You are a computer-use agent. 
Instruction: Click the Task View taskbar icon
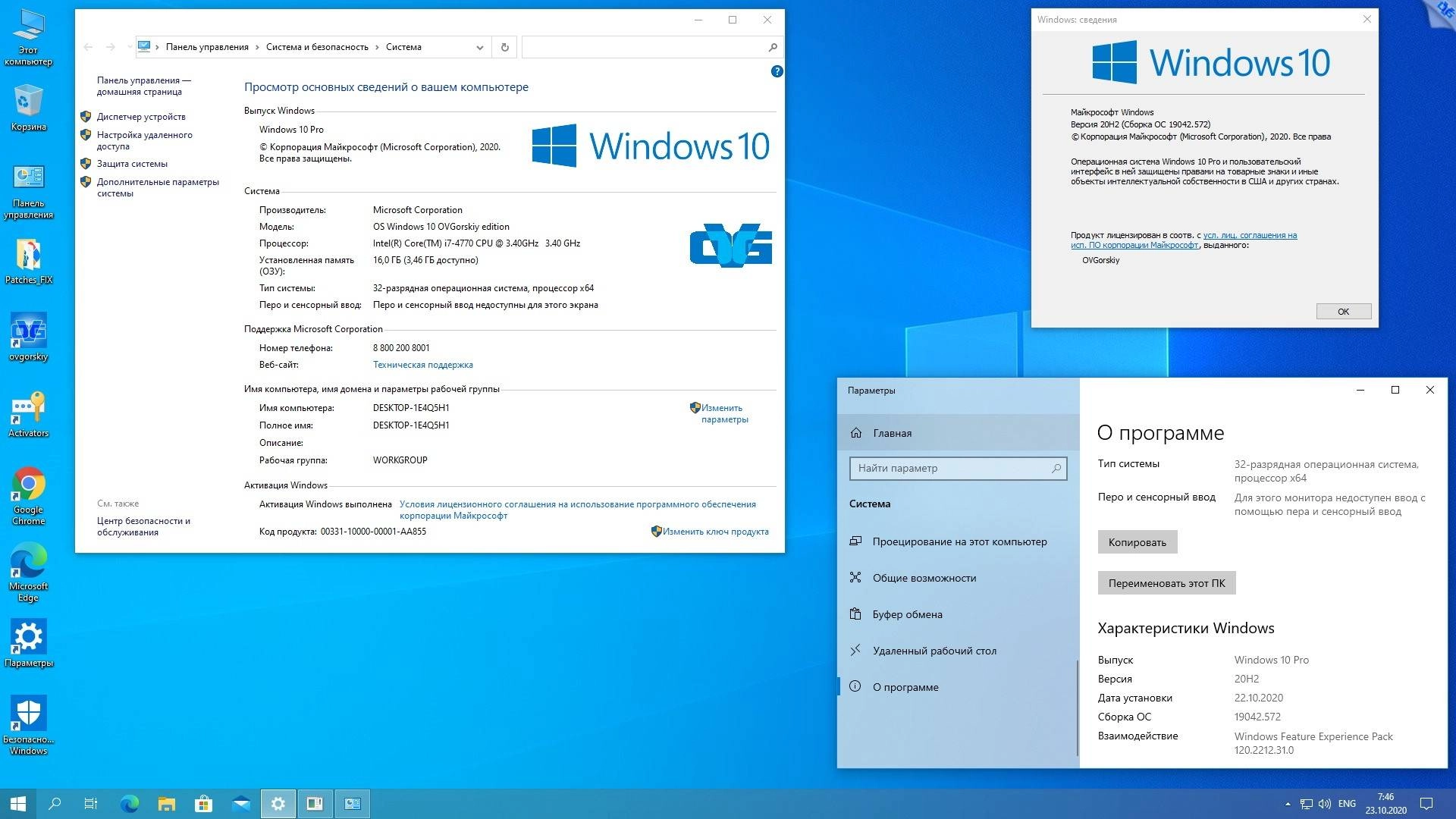click(90, 803)
